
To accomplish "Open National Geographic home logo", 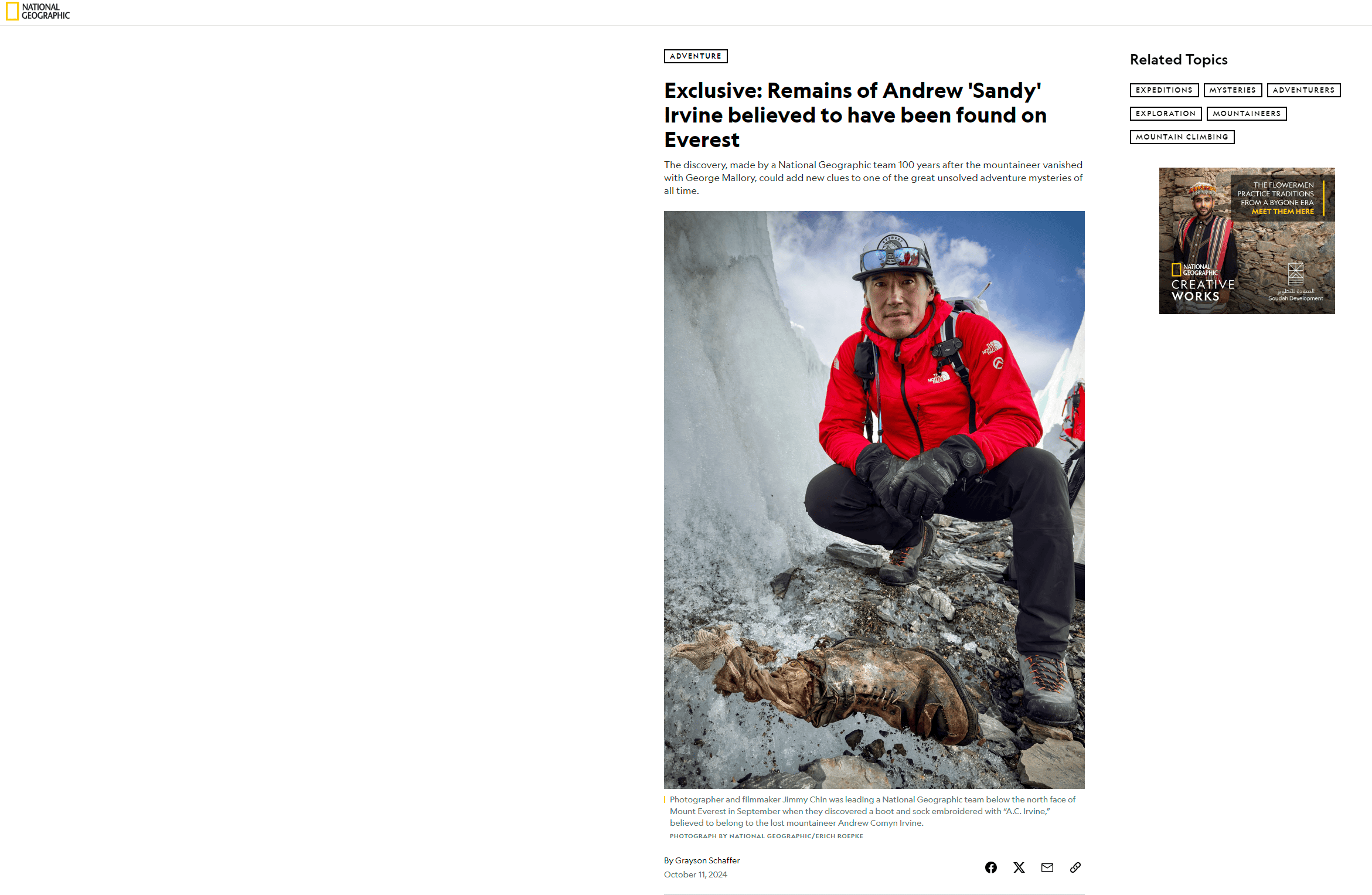I will [38, 11].
